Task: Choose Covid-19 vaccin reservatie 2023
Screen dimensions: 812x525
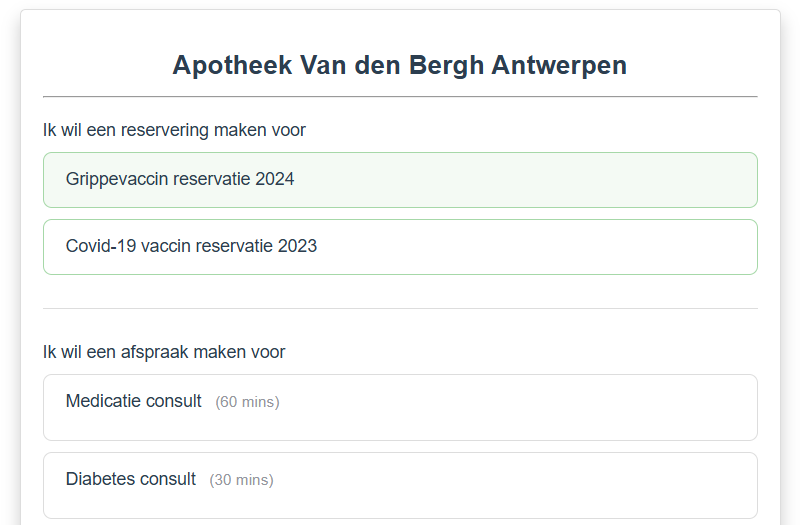Action: pos(400,246)
